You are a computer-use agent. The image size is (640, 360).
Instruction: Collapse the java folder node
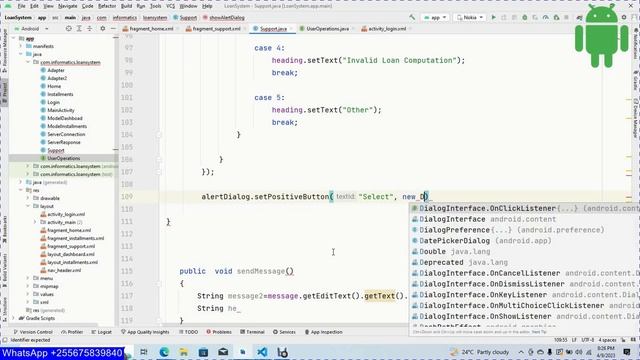(21, 54)
